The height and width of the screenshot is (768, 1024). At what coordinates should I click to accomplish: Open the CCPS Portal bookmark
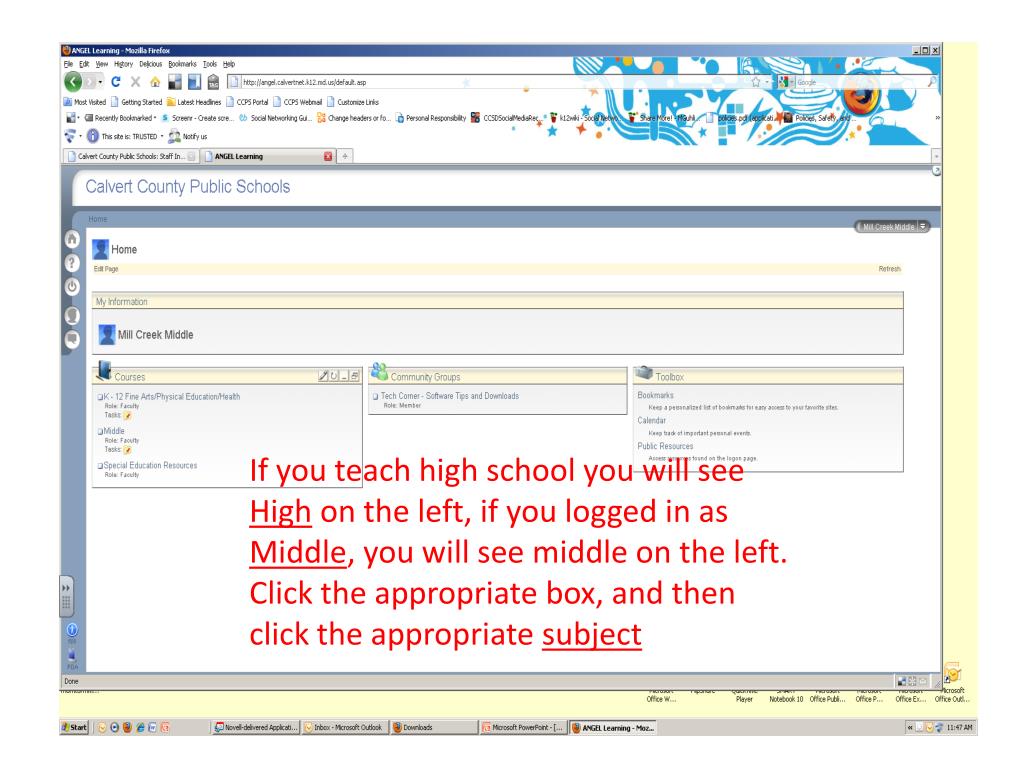[x=248, y=102]
